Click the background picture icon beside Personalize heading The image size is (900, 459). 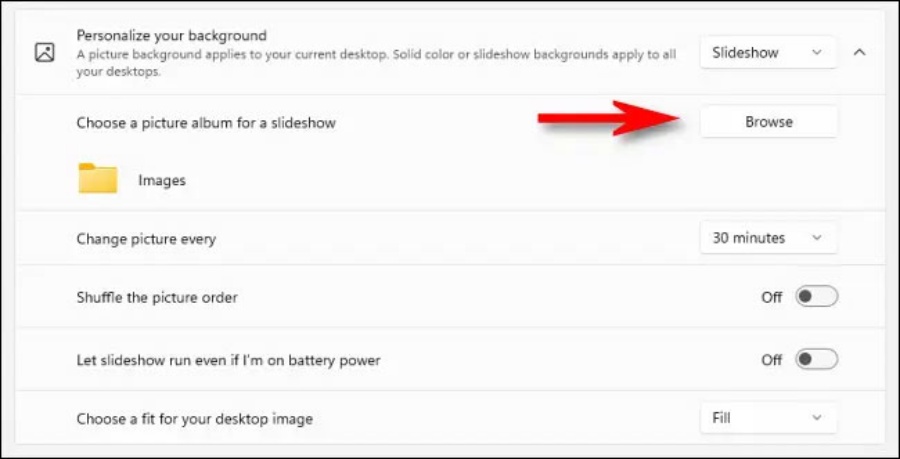pos(45,52)
